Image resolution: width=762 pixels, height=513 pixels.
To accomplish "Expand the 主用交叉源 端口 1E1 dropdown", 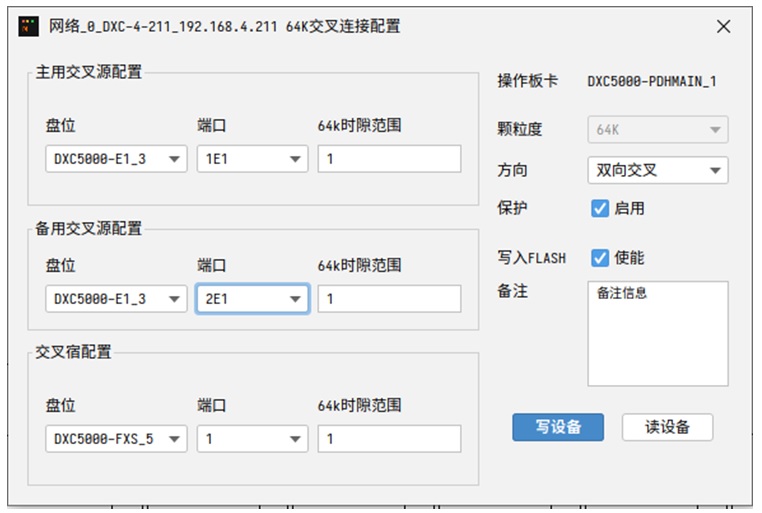I will 252,159.
